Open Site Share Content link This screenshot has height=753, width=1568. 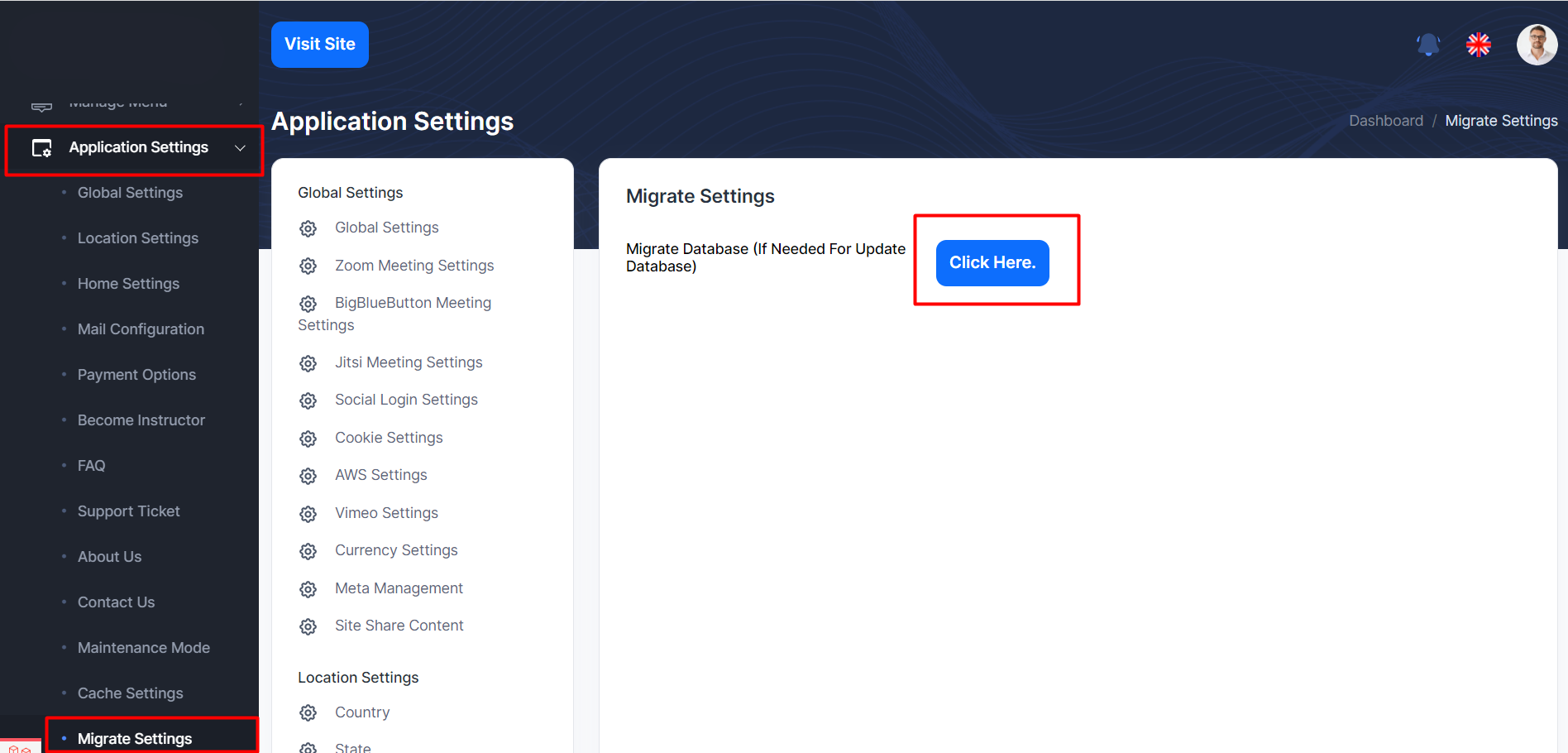[399, 626]
